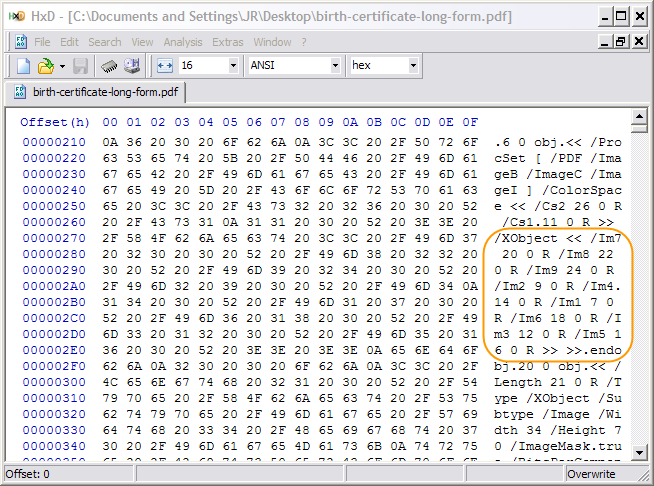Click the vertical scrollbar thumb
Viewport: 654px width, 486px height.
(639, 128)
